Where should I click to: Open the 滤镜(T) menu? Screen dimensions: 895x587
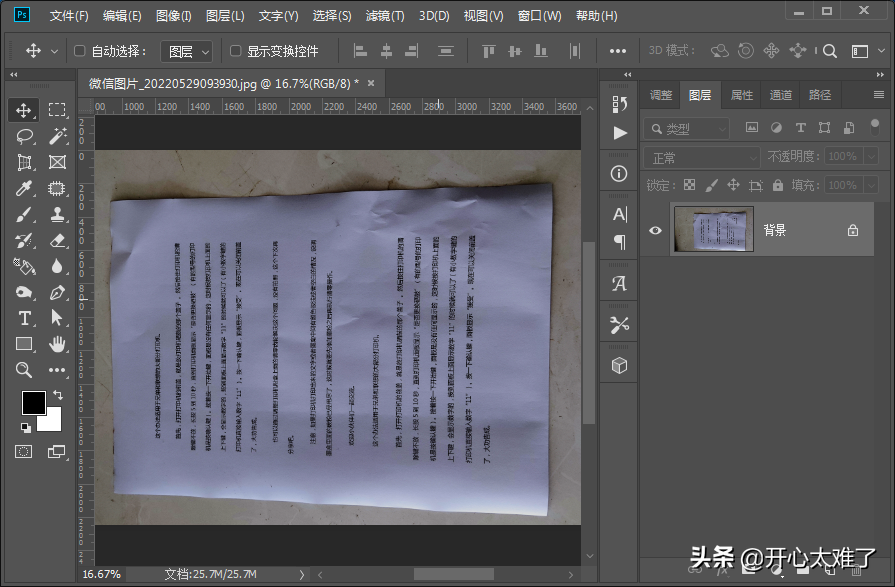pyautogui.click(x=385, y=16)
